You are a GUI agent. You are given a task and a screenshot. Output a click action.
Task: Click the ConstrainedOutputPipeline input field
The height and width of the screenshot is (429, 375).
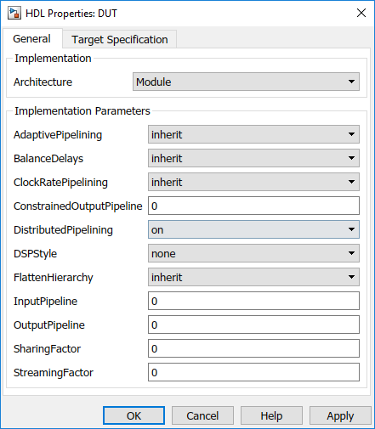[254, 206]
